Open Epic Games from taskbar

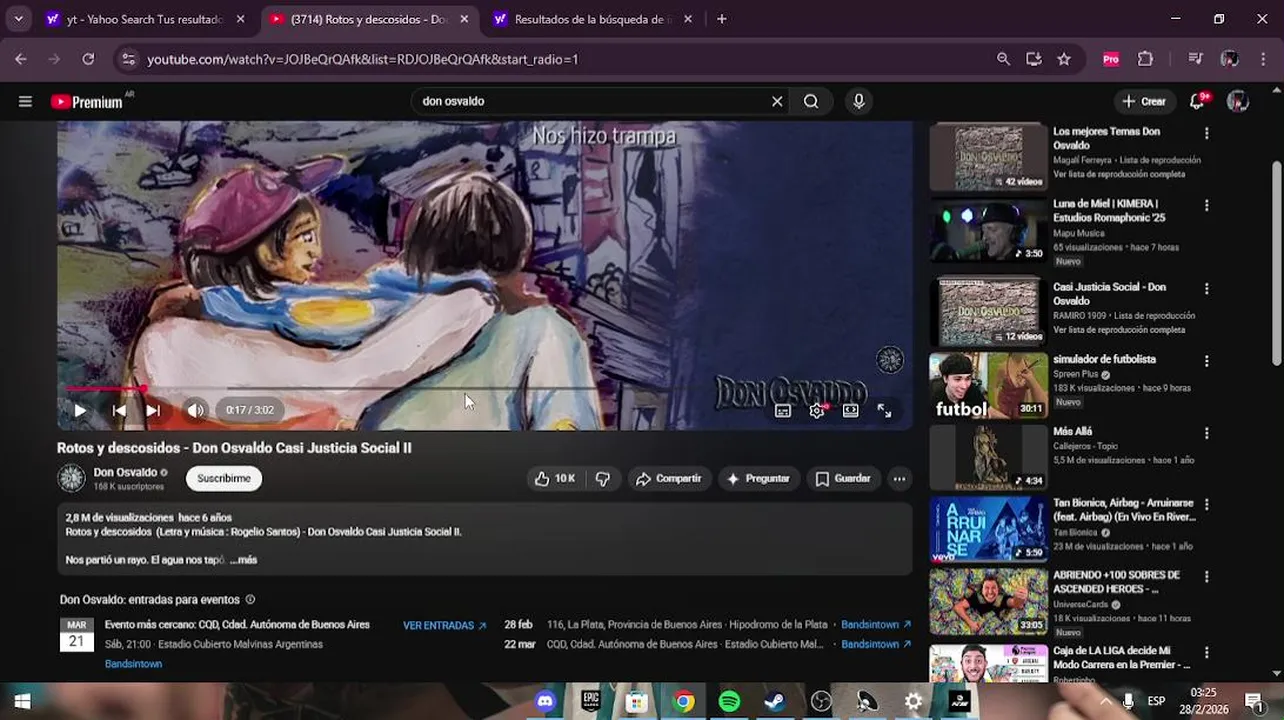click(591, 702)
